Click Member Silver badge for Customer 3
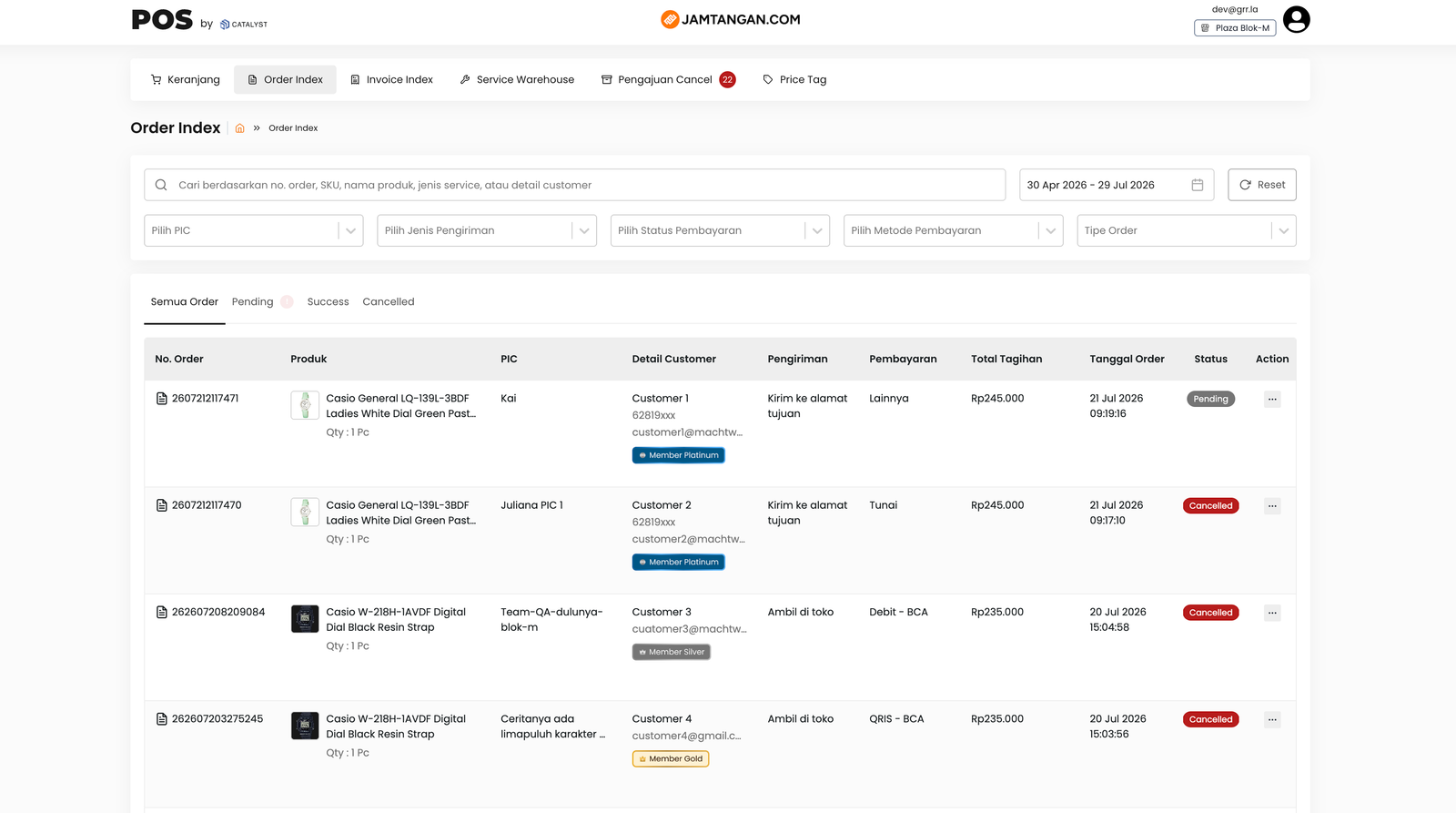Image resolution: width=1456 pixels, height=813 pixels. click(x=672, y=652)
